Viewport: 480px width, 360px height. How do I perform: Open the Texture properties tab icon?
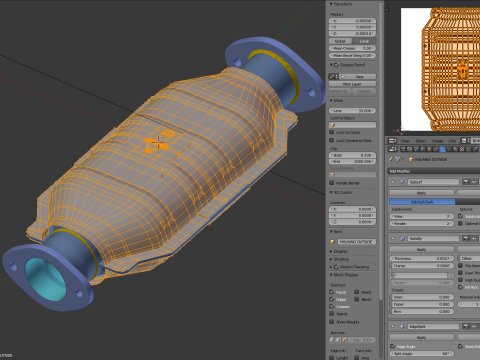[x=462, y=149]
